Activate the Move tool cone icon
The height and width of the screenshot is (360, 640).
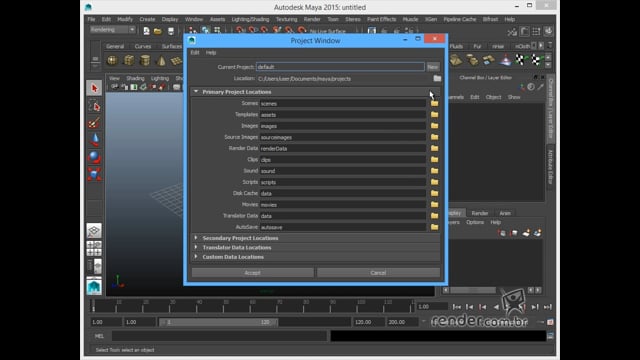pyautogui.click(x=94, y=140)
